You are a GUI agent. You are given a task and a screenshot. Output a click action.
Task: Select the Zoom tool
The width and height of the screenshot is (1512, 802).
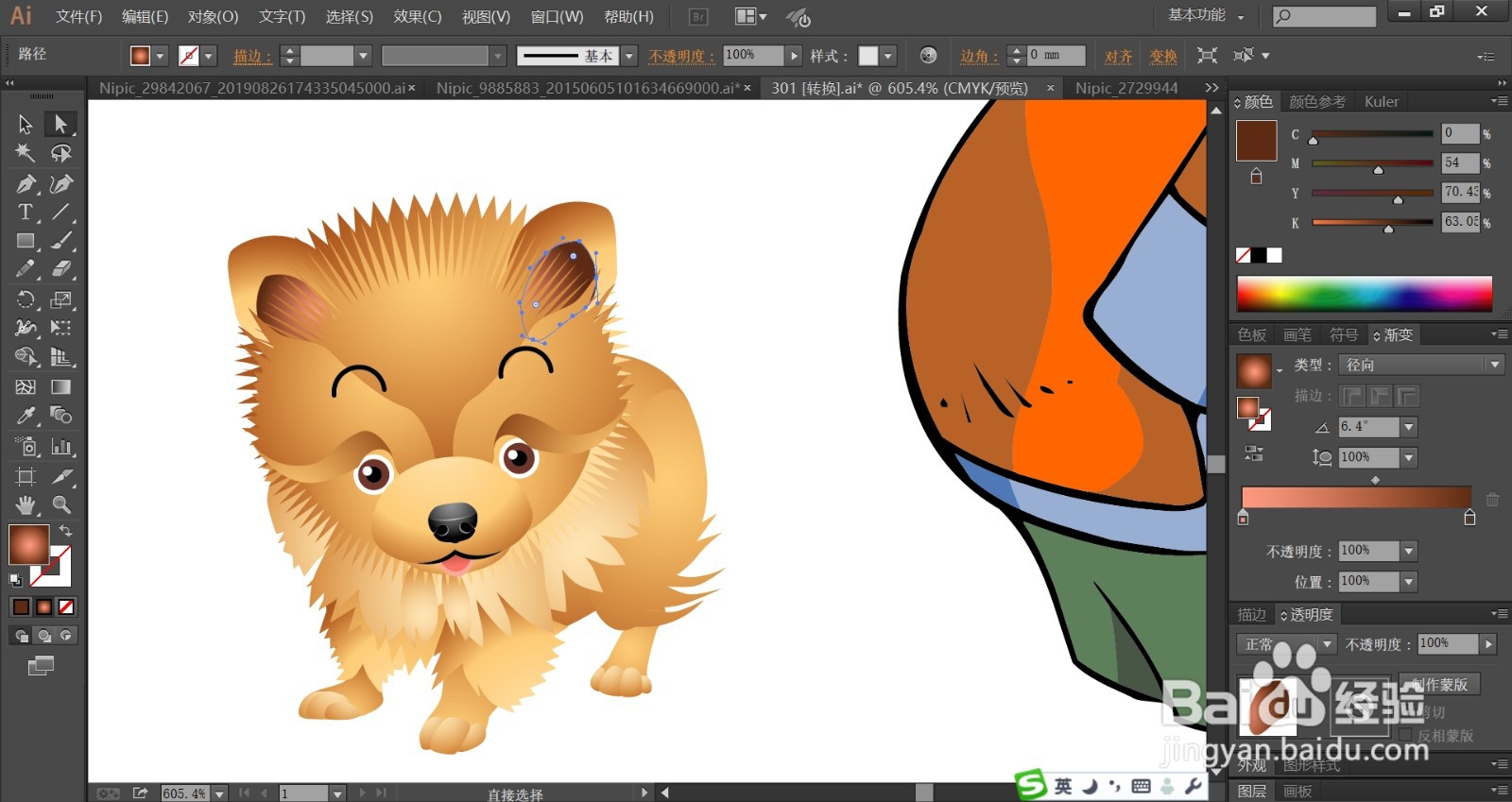pos(61,504)
